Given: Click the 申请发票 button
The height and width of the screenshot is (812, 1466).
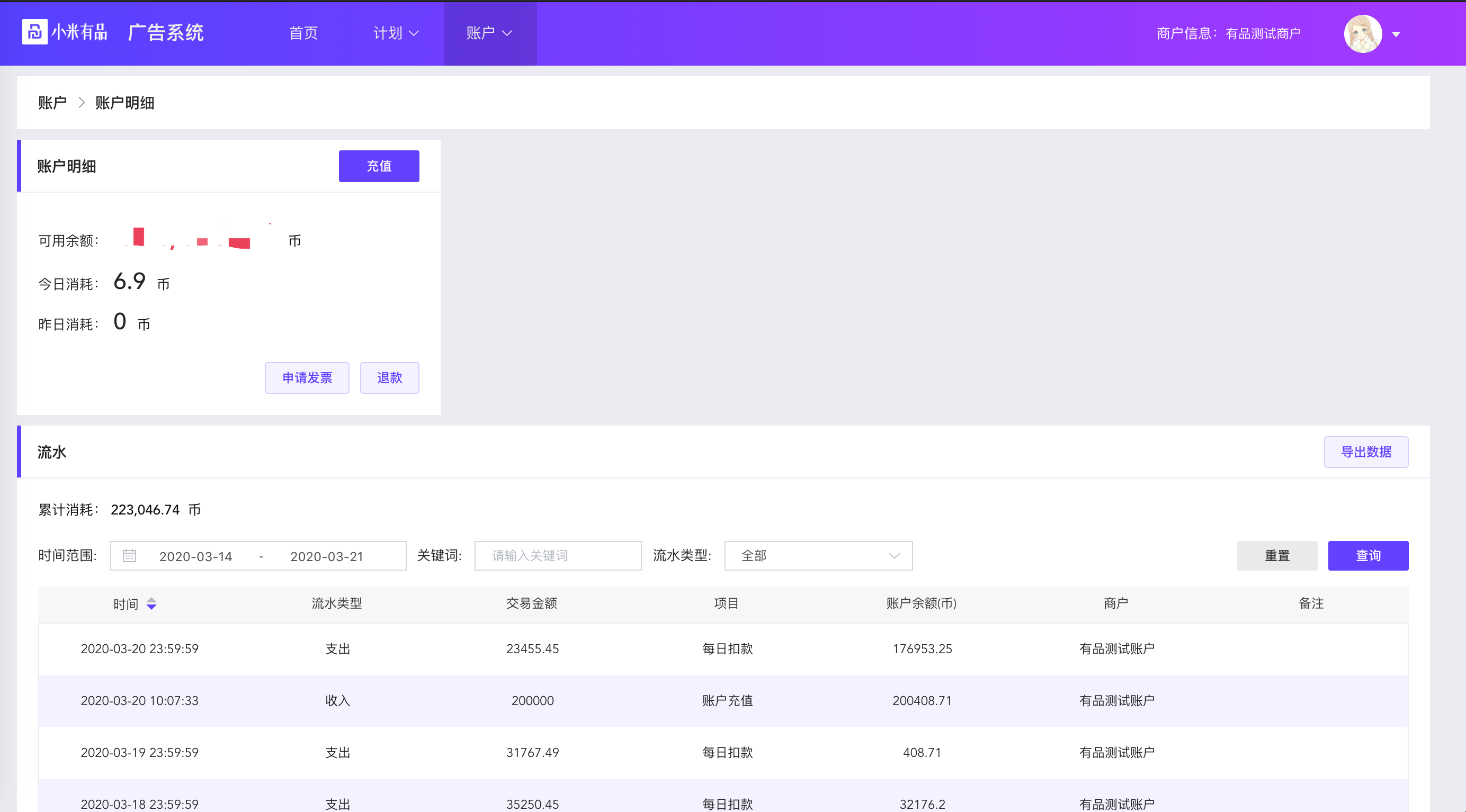Looking at the screenshot, I should point(307,377).
